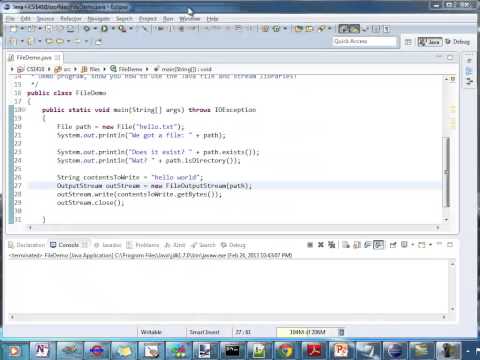Close the FileDemo.java editor tab

(x=58, y=58)
